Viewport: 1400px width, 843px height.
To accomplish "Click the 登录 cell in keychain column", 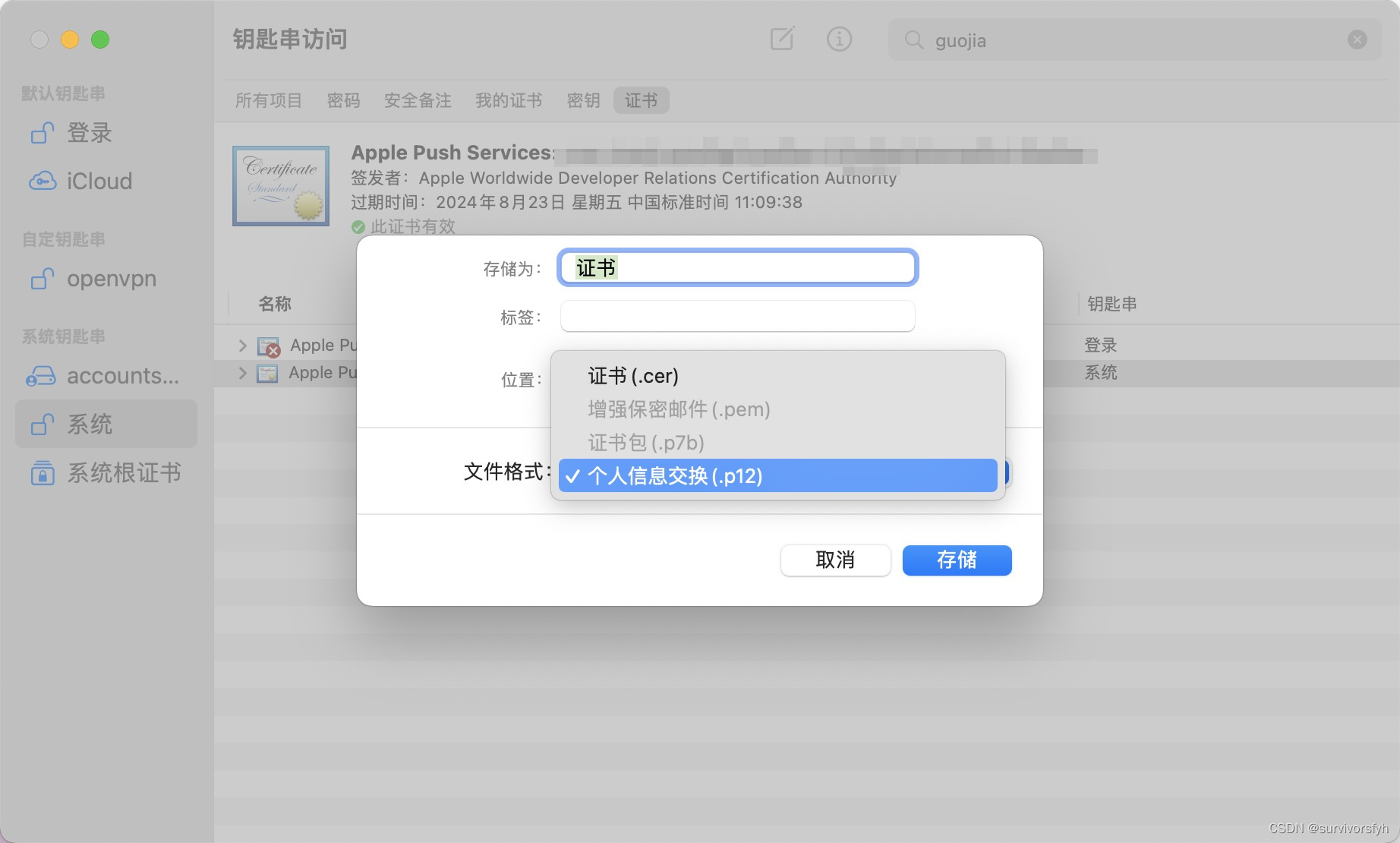I will pos(1100,346).
